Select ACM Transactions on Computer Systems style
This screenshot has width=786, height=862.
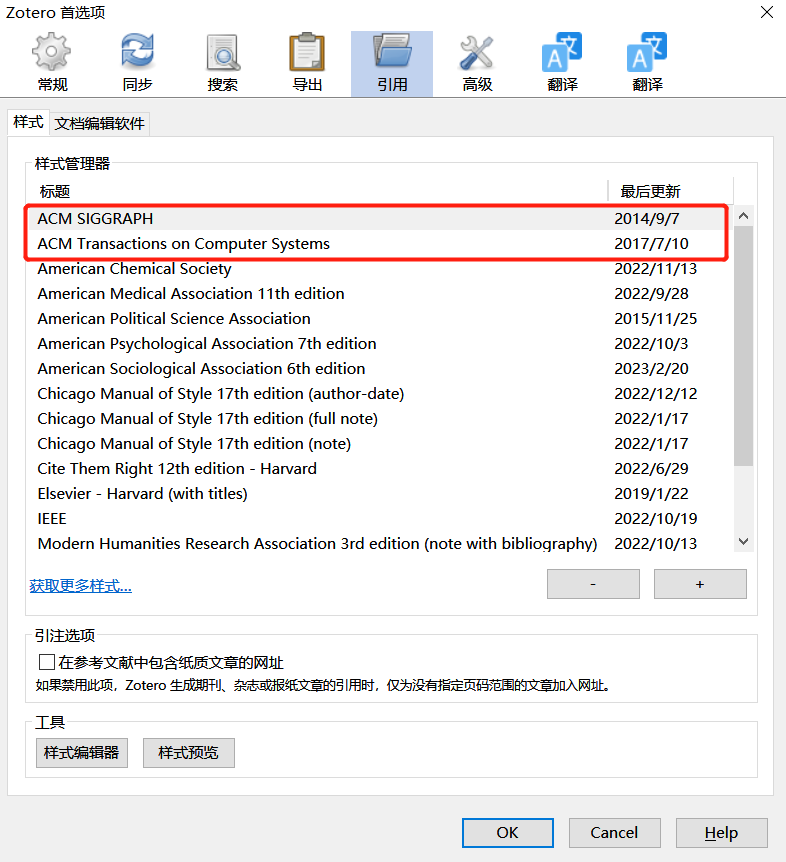click(x=379, y=244)
